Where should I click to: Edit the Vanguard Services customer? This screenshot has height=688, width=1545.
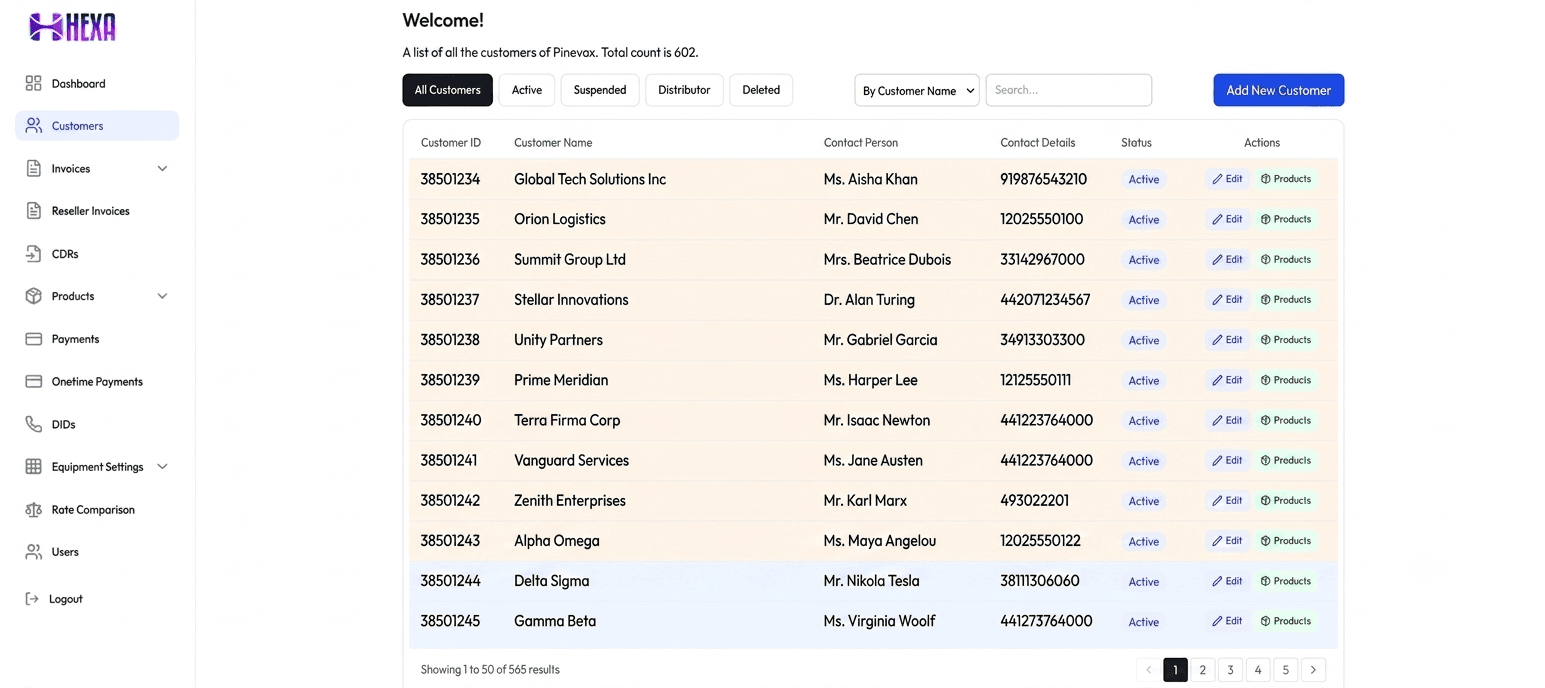(1227, 460)
